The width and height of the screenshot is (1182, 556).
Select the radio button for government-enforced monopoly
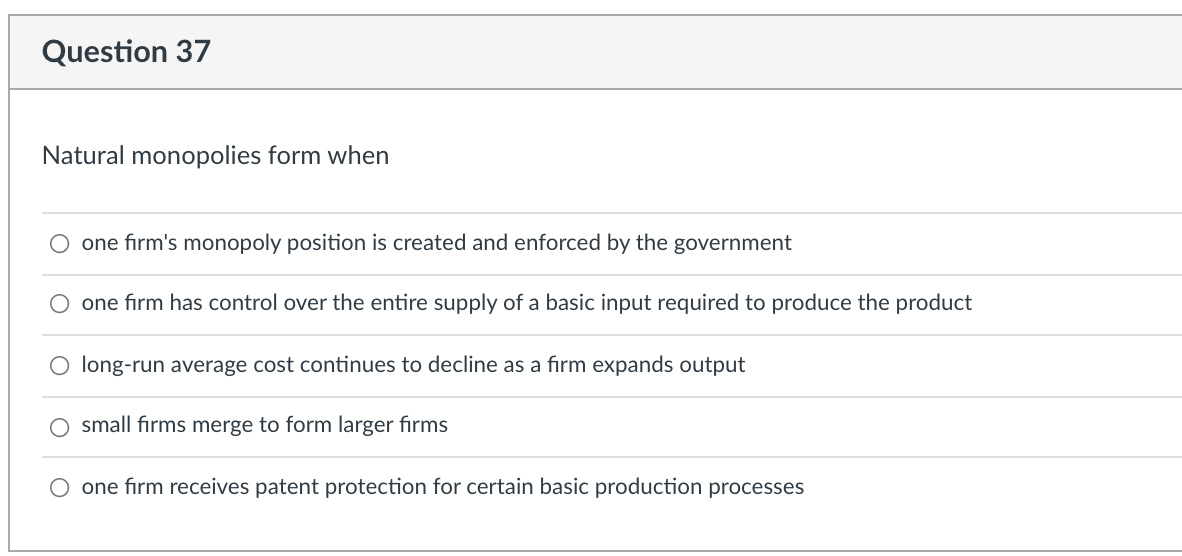click(x=61, y=243)
